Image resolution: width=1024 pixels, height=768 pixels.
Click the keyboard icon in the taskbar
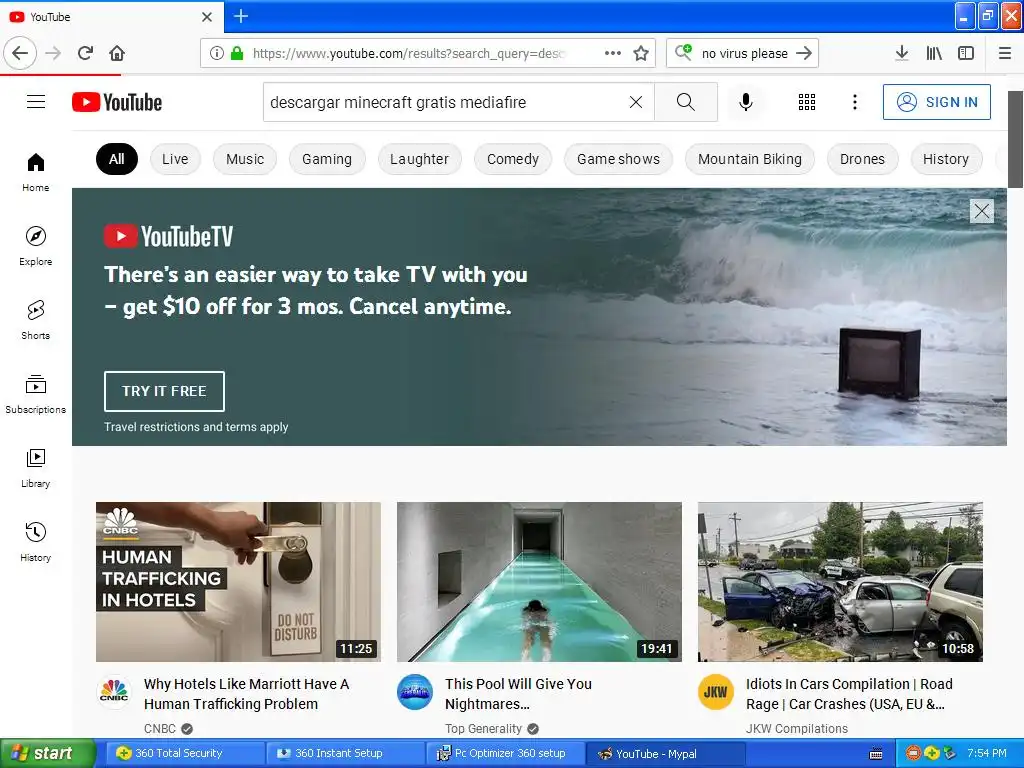point(876,754)
